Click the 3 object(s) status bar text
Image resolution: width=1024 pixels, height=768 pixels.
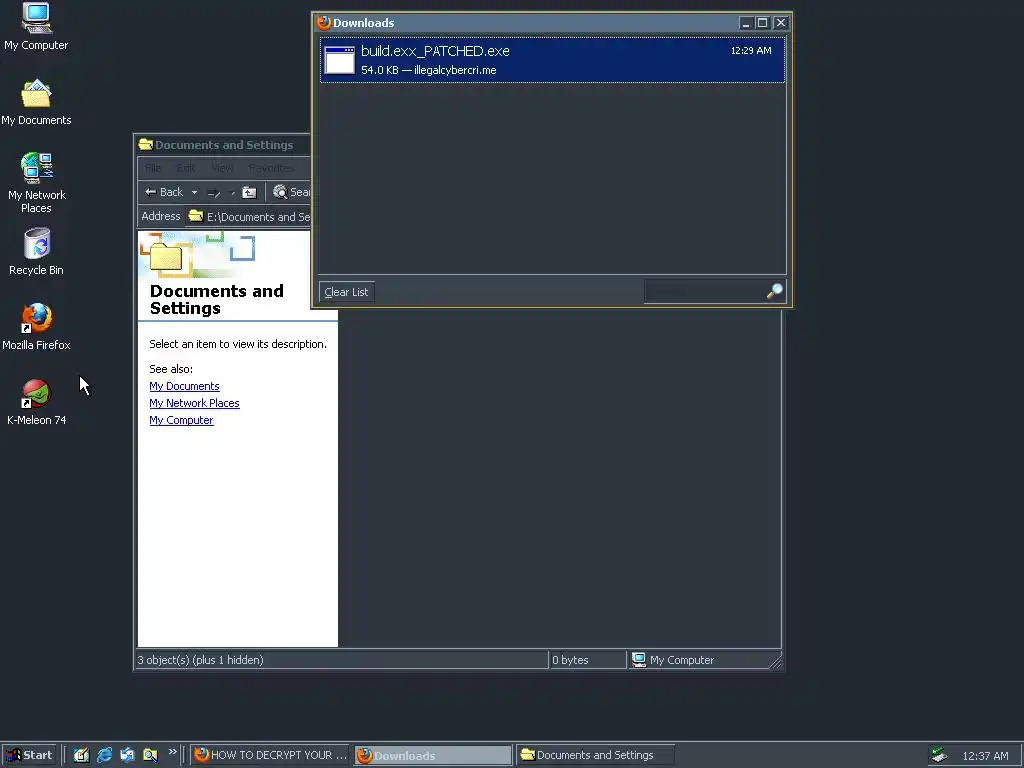[200, 660]
